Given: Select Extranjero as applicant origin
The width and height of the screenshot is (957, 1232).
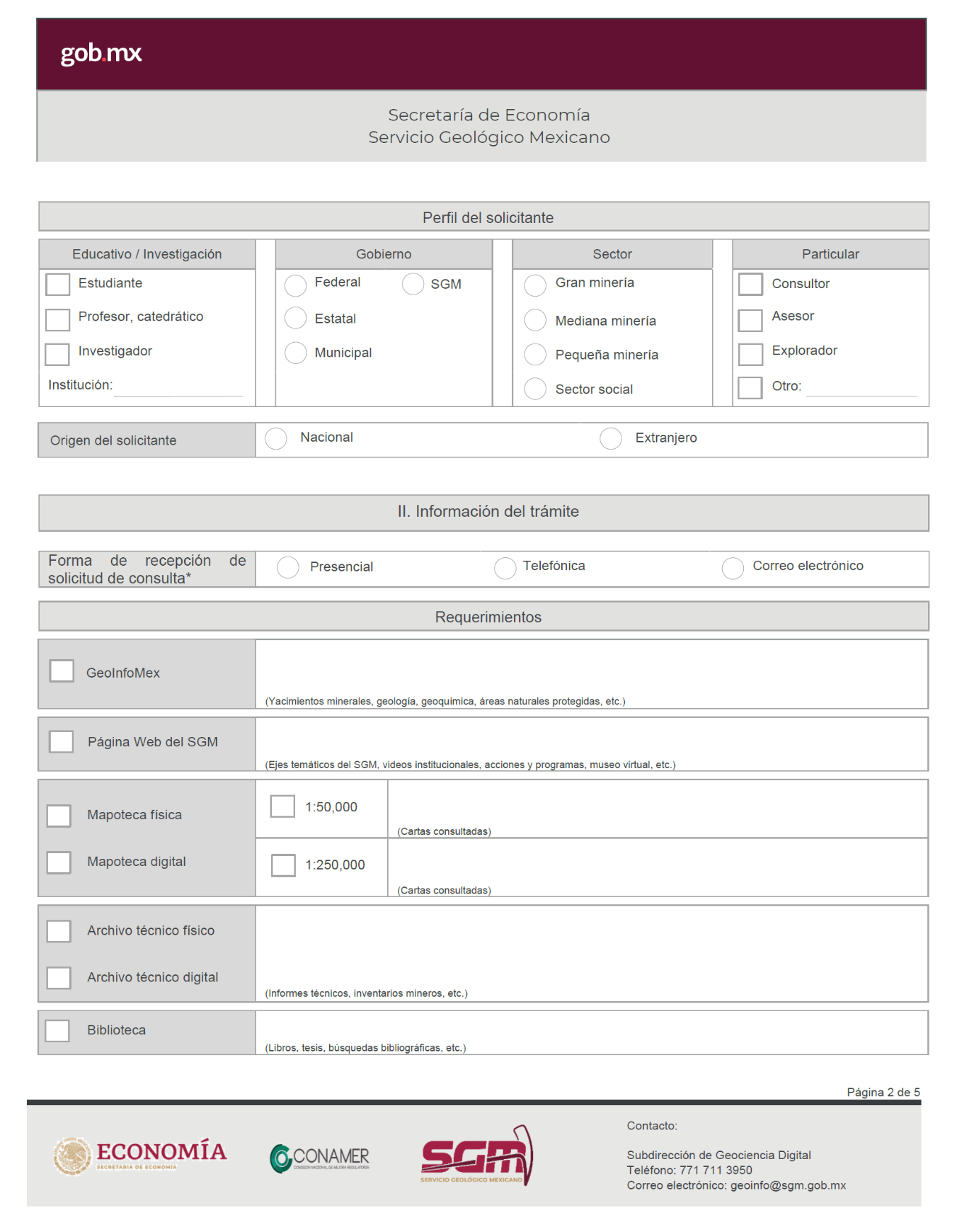Looking at the screenshot, I should click(611, 438).
